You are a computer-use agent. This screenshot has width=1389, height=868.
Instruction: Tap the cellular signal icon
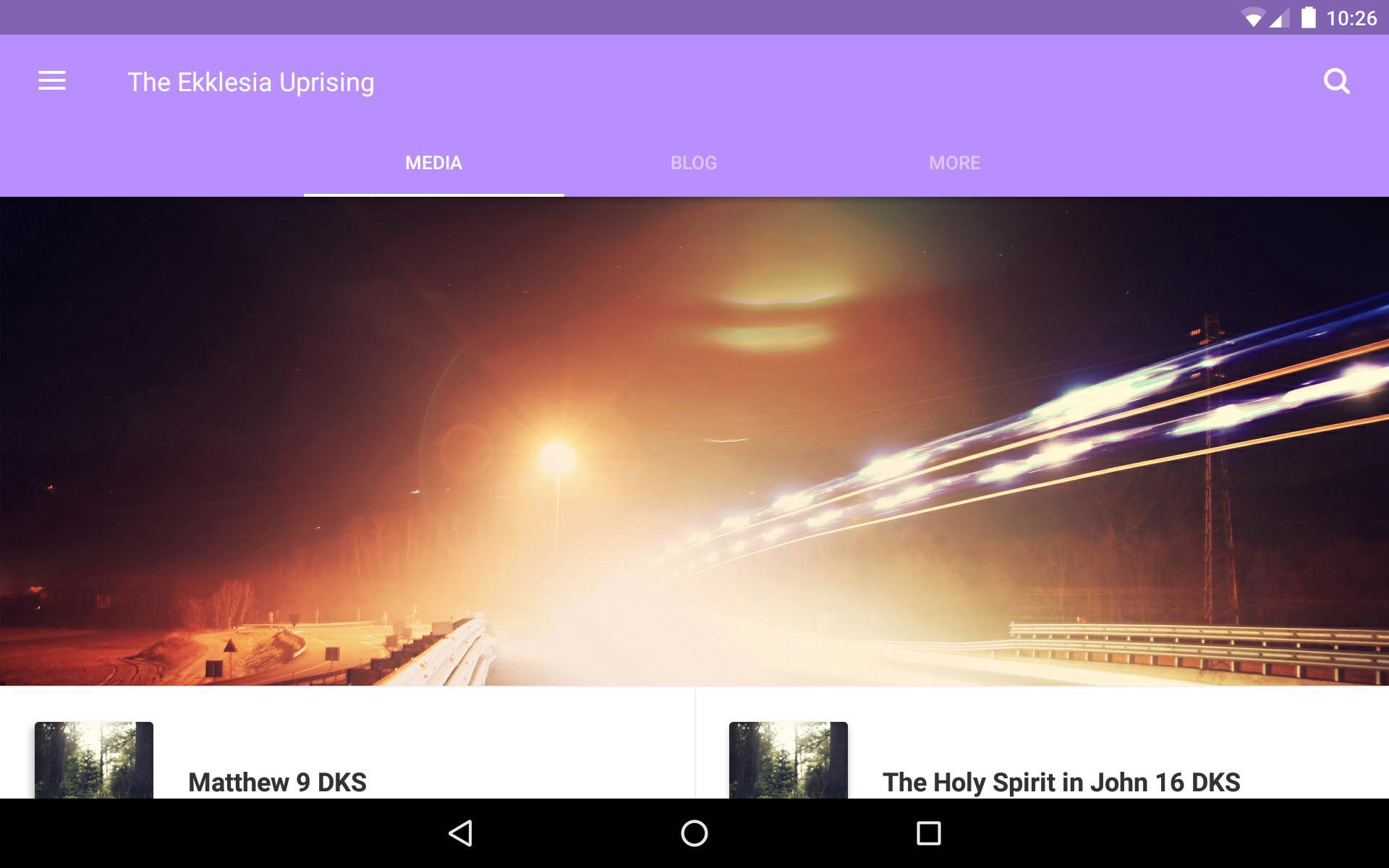pos(1279,18)
